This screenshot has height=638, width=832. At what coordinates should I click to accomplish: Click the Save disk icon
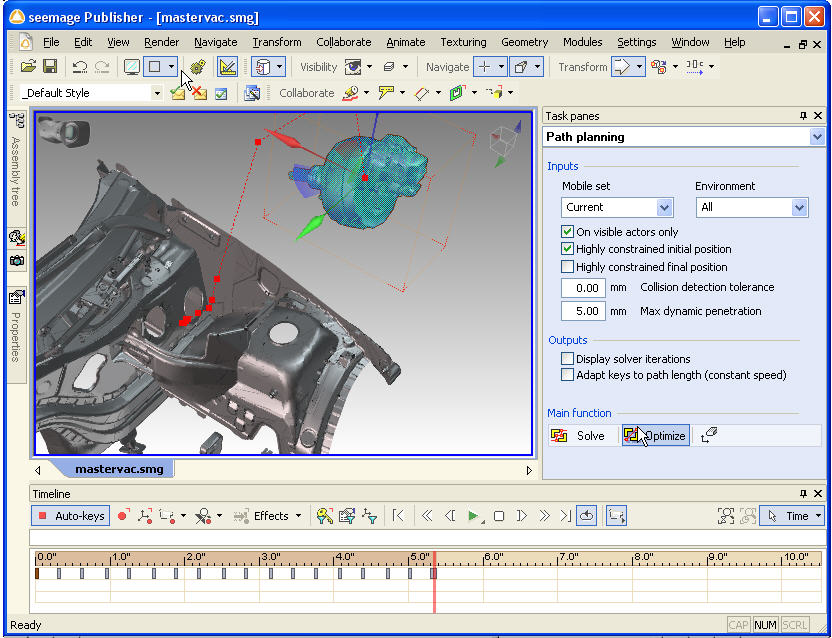point(50,67)
